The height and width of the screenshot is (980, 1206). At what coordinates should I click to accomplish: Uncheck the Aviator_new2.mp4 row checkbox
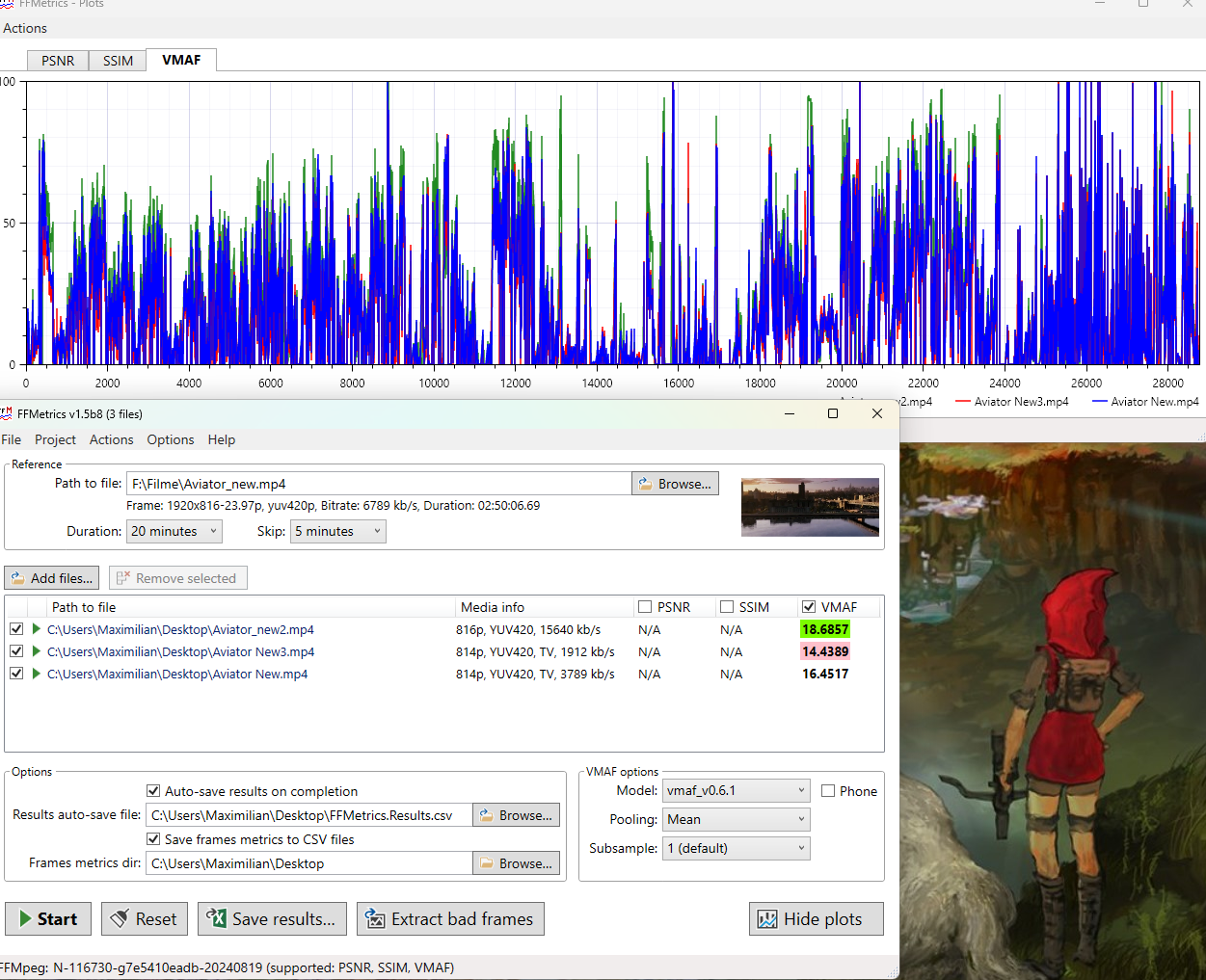(16, 629)
